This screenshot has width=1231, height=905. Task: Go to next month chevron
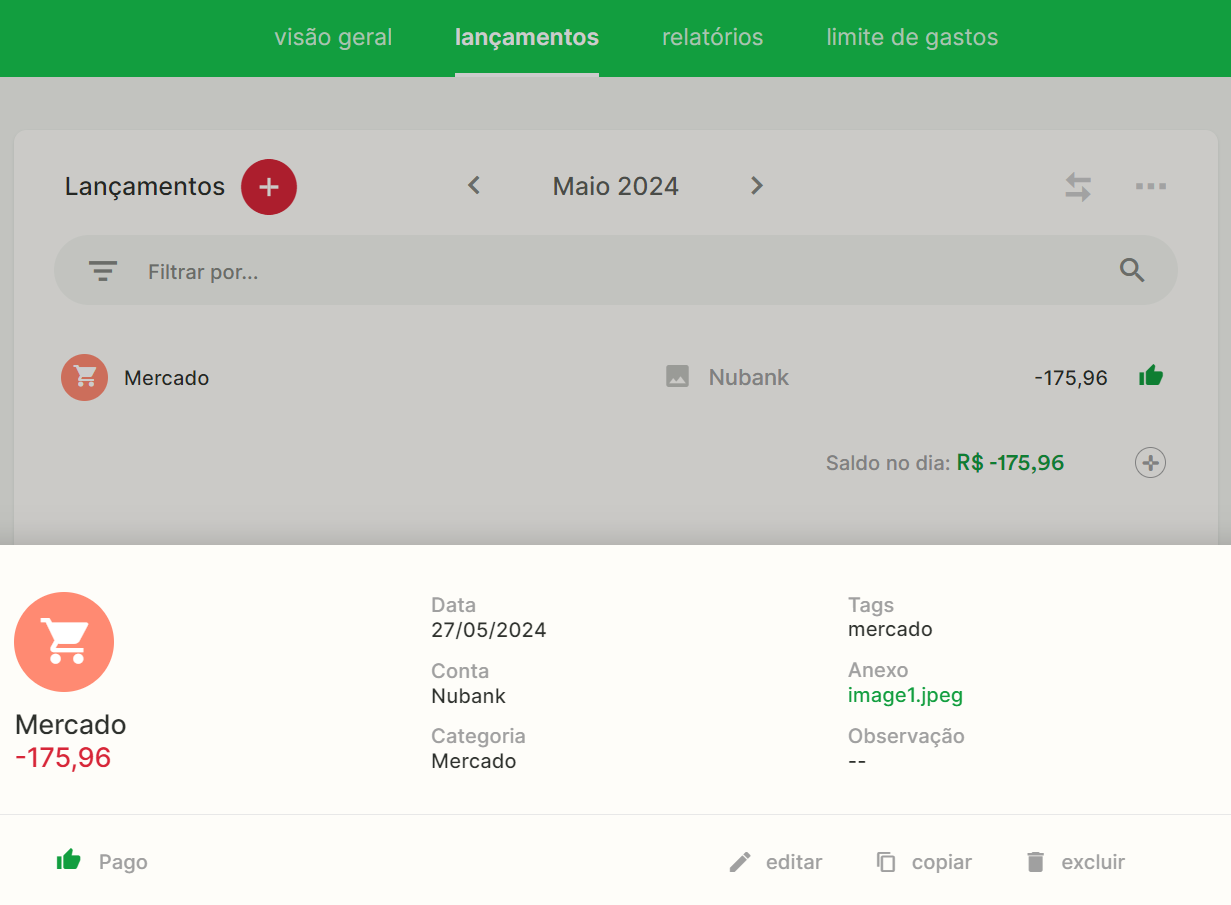pyautogui.click(x=757, y=185)
